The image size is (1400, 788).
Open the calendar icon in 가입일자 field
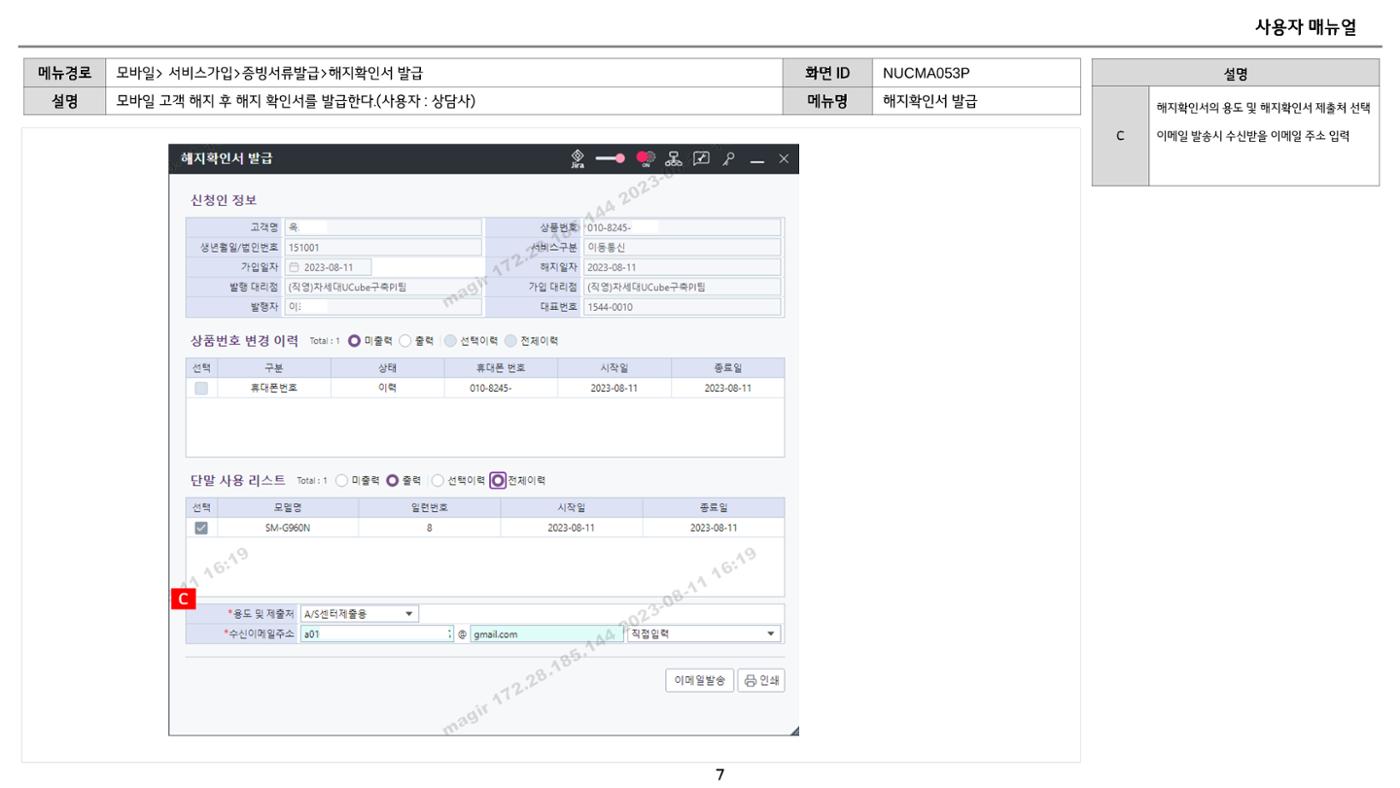(x=294, y=267)
